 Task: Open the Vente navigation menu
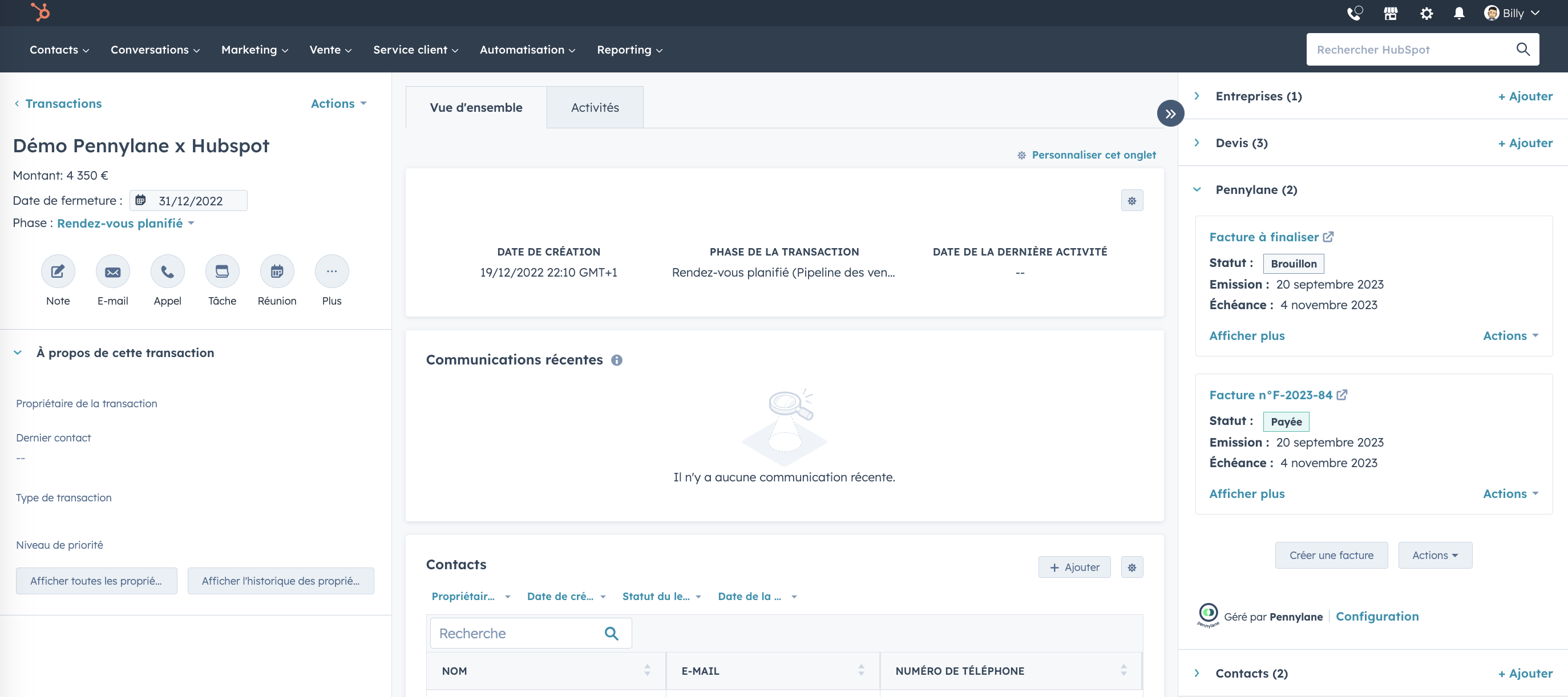(330, 50)
